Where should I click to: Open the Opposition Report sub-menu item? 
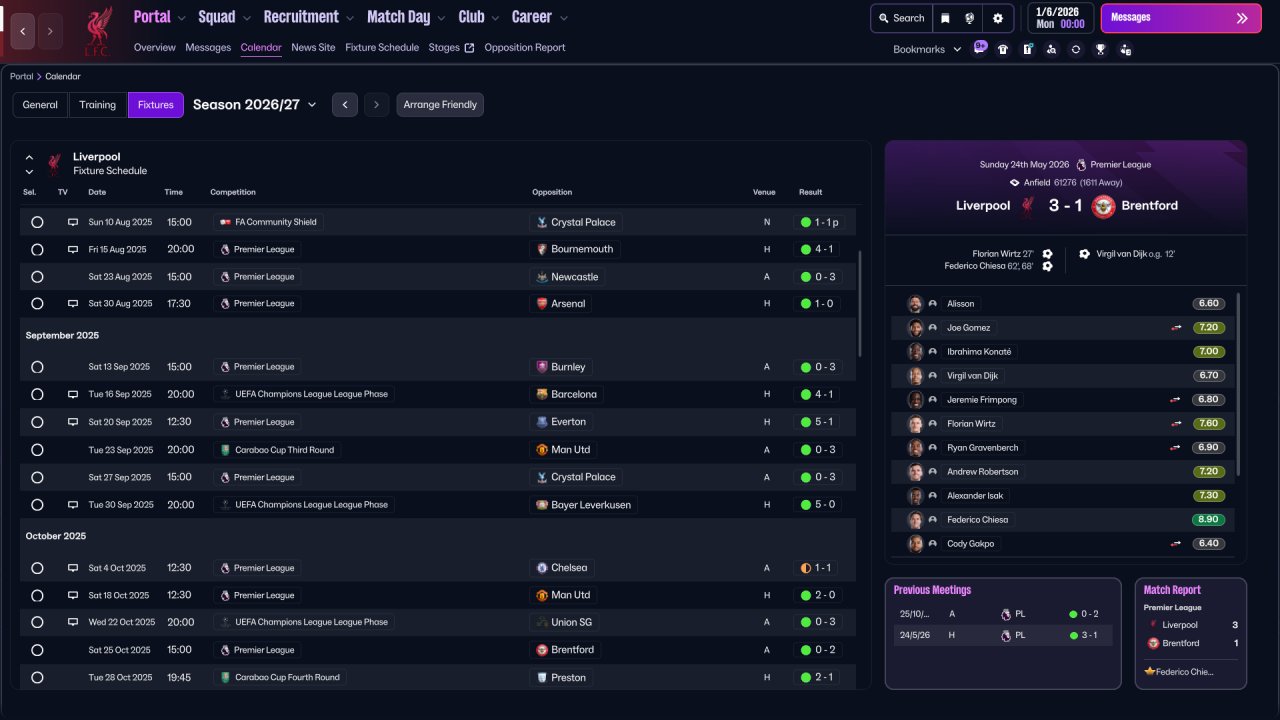tap(525, 48)
